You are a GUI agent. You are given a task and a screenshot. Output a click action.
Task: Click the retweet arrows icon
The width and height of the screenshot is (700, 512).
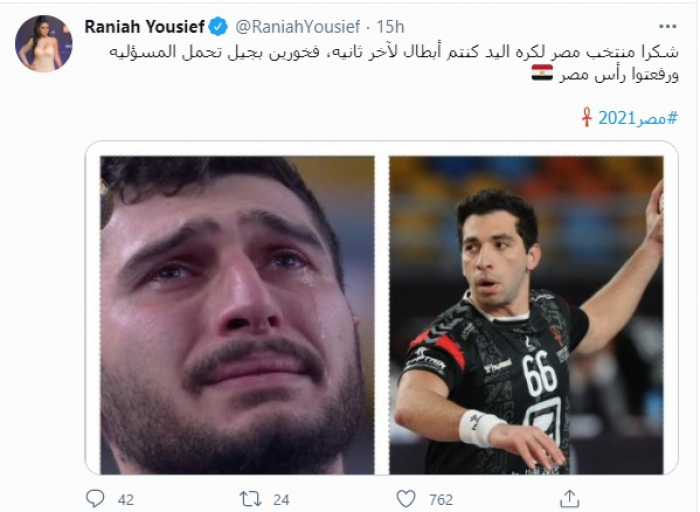click(251, 499)
